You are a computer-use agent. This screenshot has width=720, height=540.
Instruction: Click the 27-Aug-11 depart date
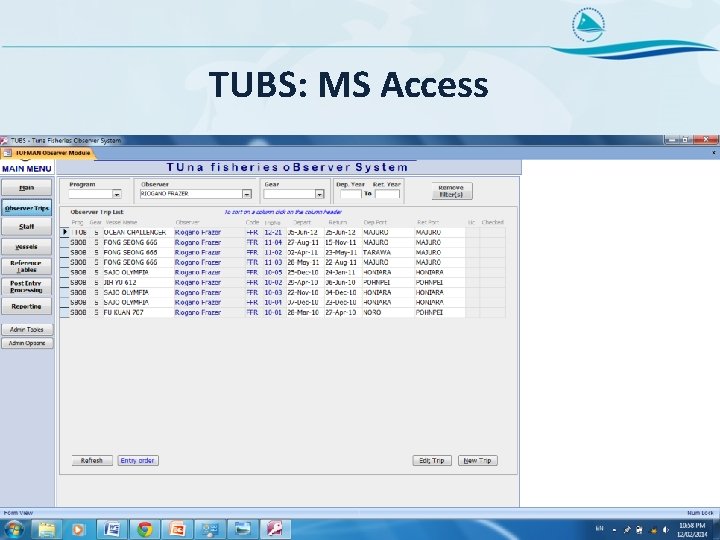[x=303, y=242]
